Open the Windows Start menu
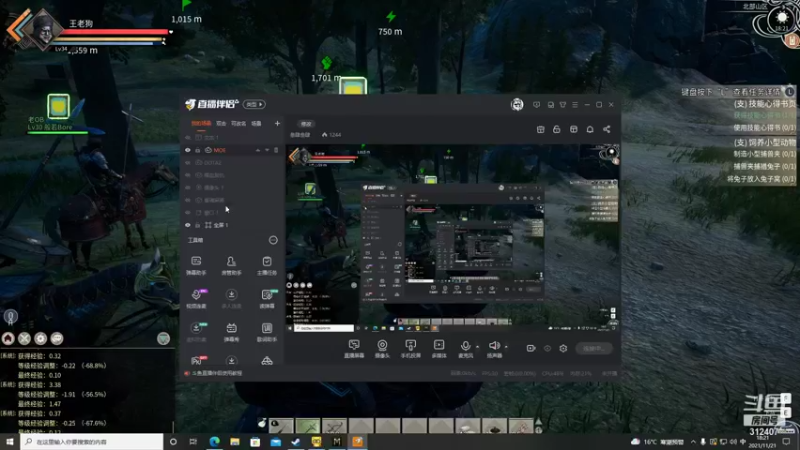The height and width of the screenshot is (450, 800). 10,441
